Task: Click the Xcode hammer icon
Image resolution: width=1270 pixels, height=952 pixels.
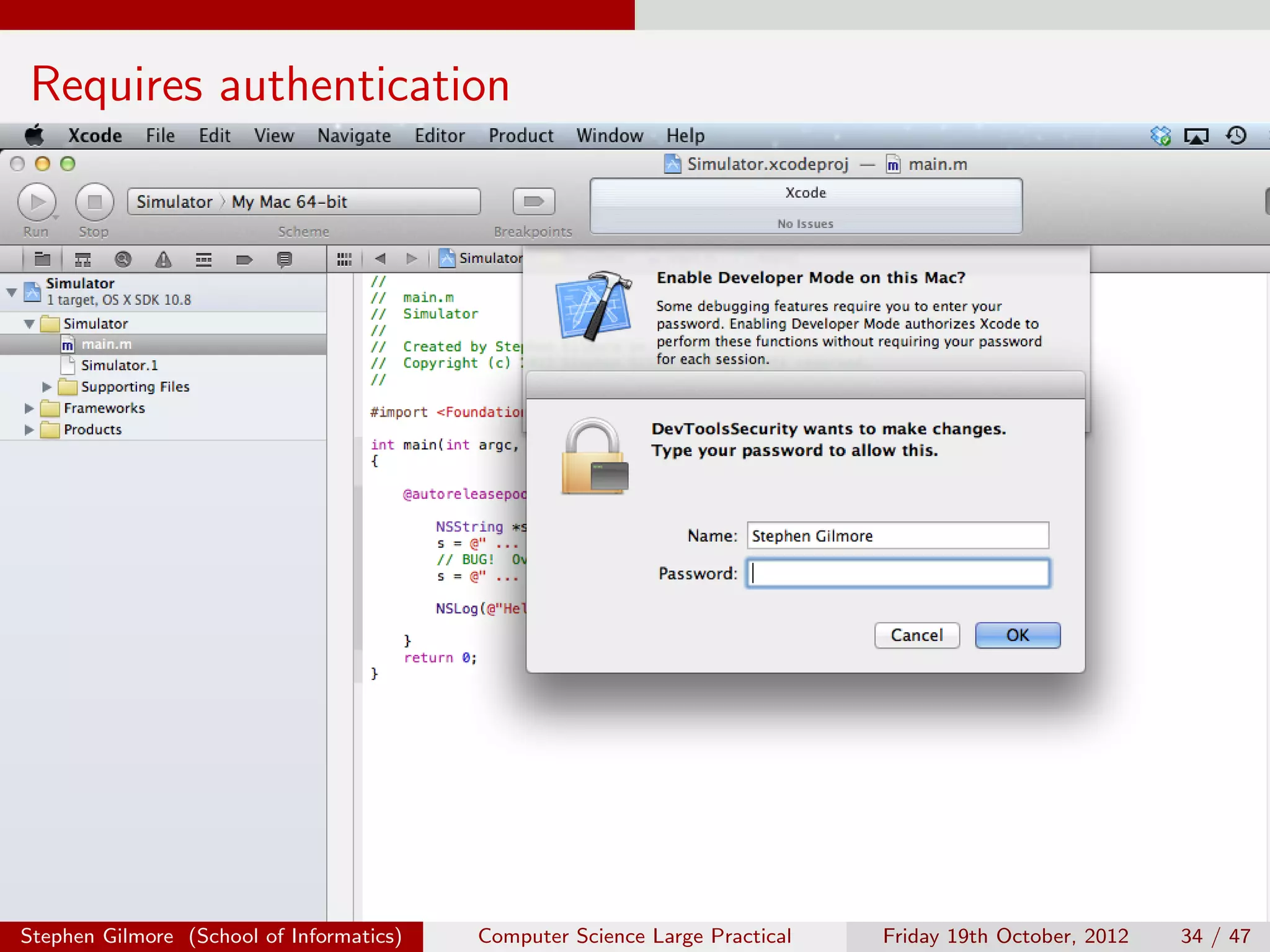Action: coord(593,306)
